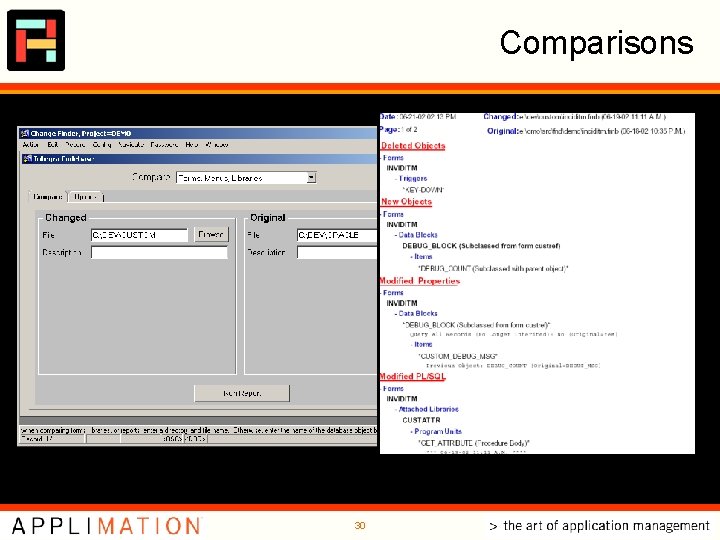Click the New Objects heading in report
The image size is (720, 540).
tap(406, 202)
